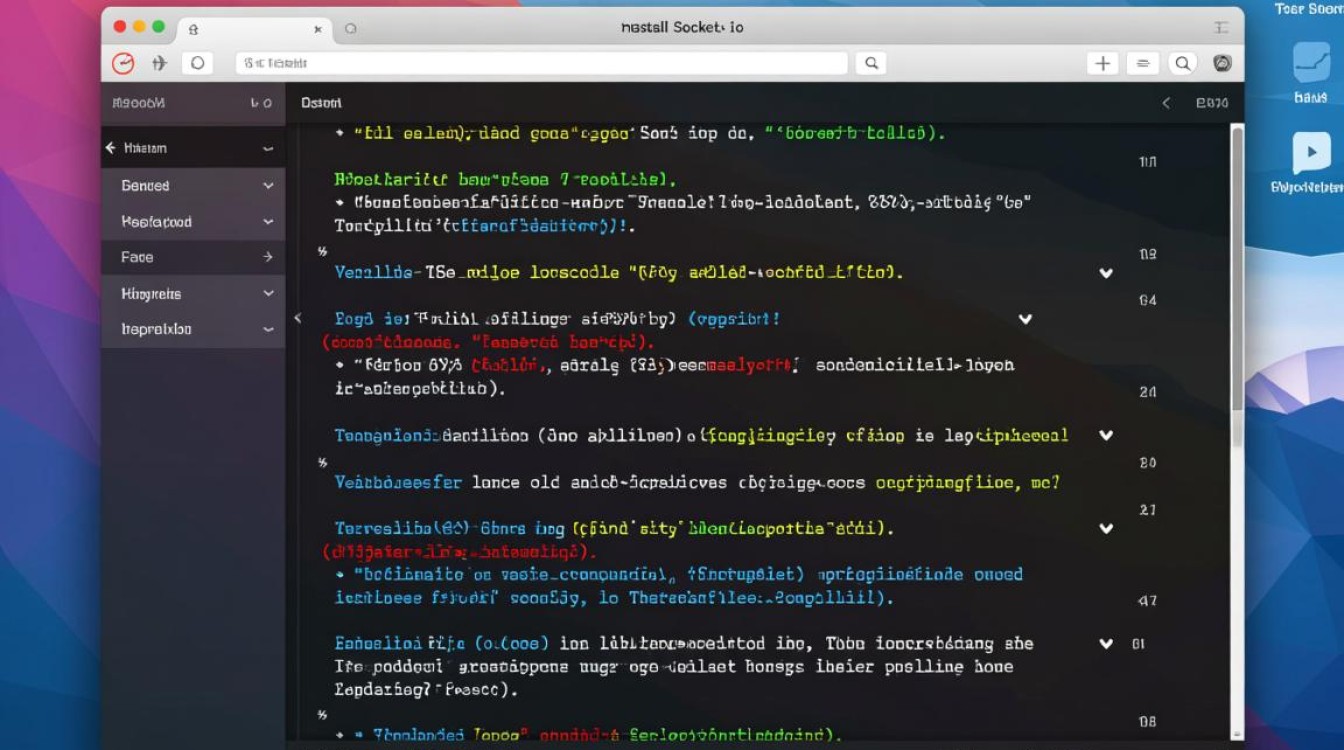Viewport: 1344px width, 750px height.
Task: Click the vertical scrollbar of the editor
Action: pyautogui.click(x=1237, y=270)
